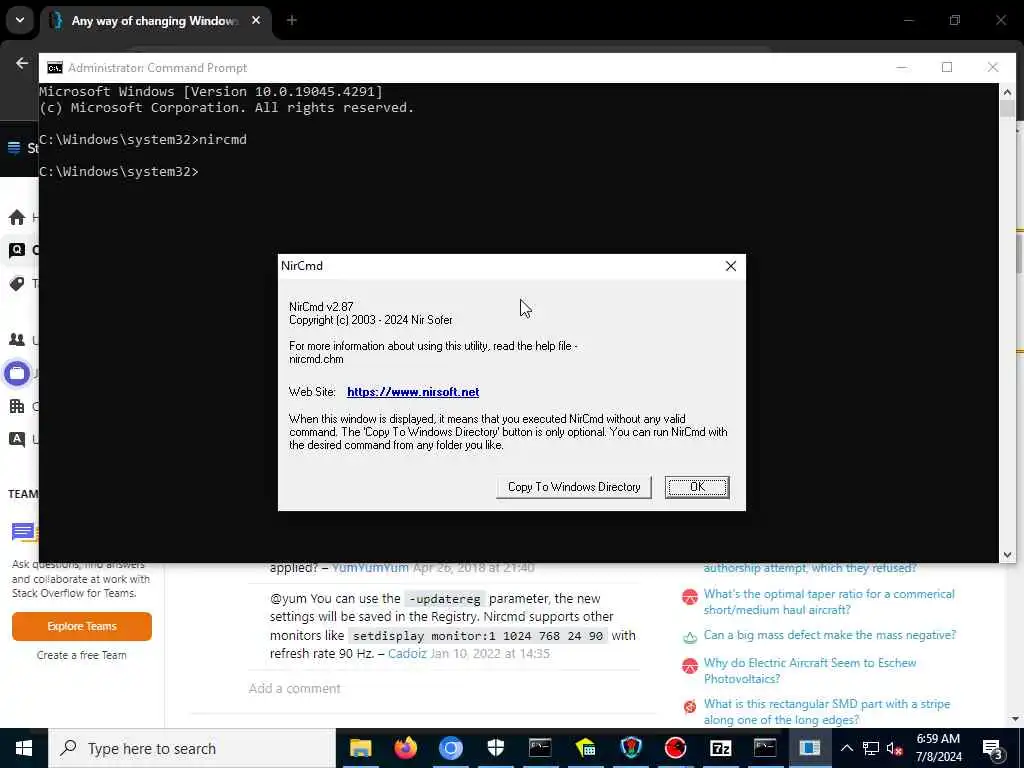1024x768 pixels.
Task: Click the Explore Teams button
Action: pyautogui.click(x=82, y=626)
